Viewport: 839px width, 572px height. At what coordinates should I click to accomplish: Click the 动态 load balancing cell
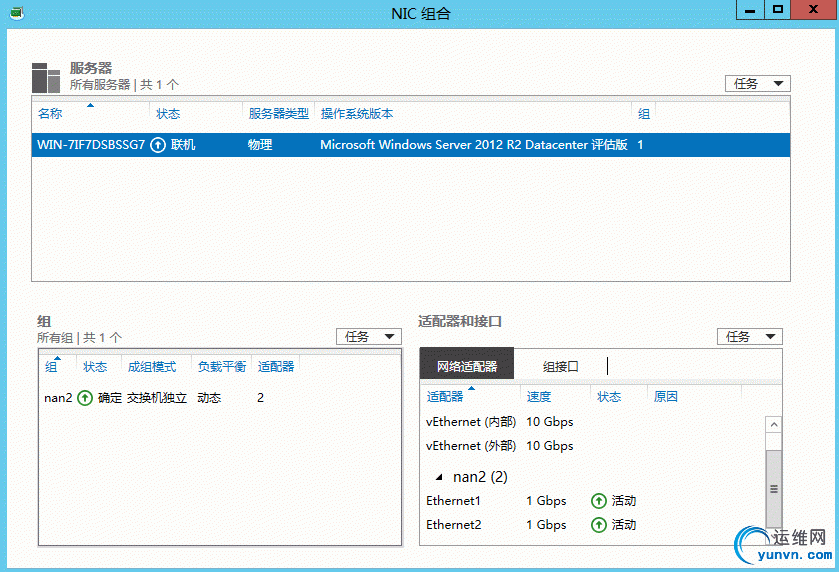point(209,398)
